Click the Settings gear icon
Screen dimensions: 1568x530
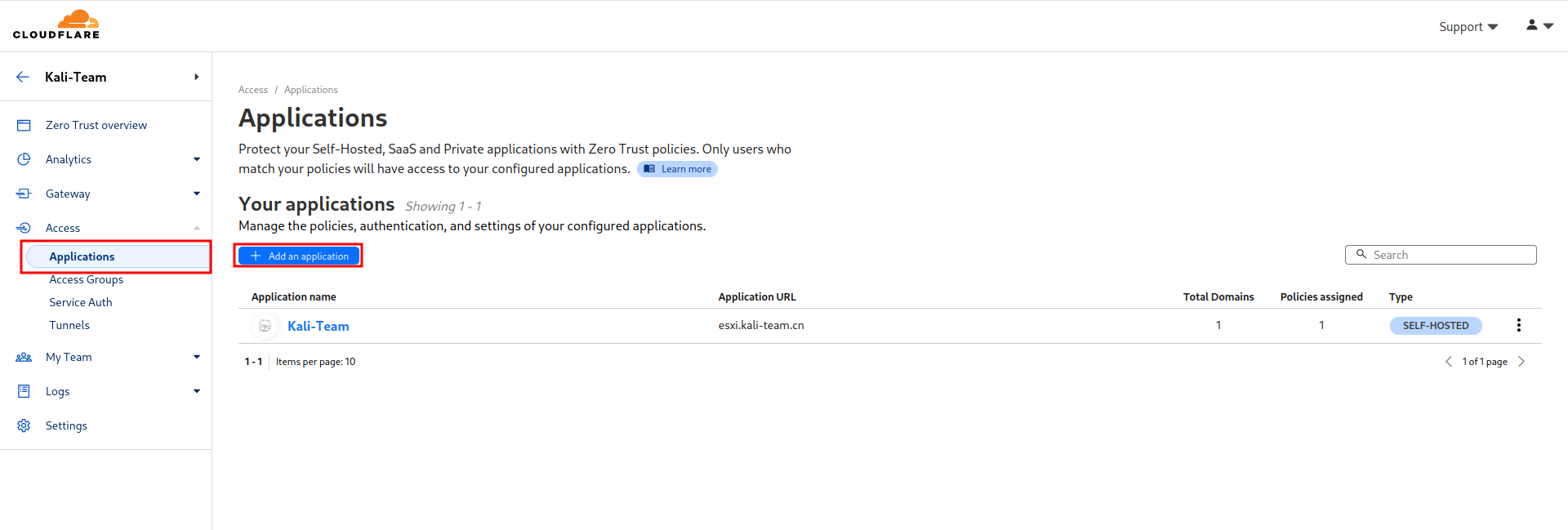24,425
